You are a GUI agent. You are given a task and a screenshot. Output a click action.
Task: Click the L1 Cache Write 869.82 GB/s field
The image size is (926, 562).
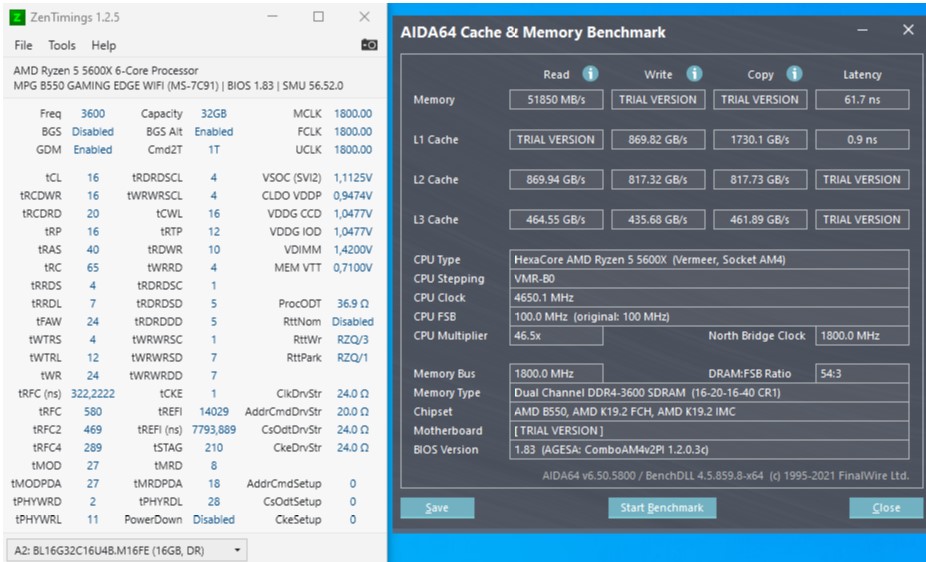[658, 140]
